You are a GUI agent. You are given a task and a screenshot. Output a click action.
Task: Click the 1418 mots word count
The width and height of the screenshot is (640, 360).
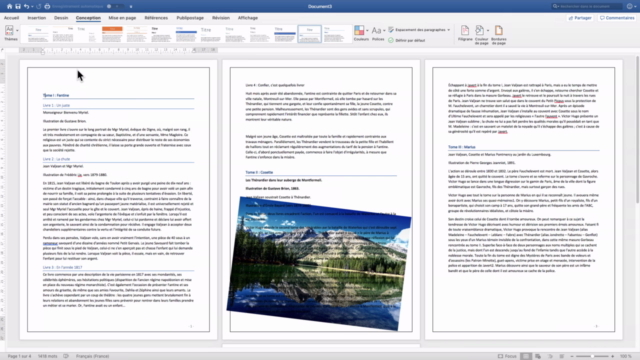[48, 356]
